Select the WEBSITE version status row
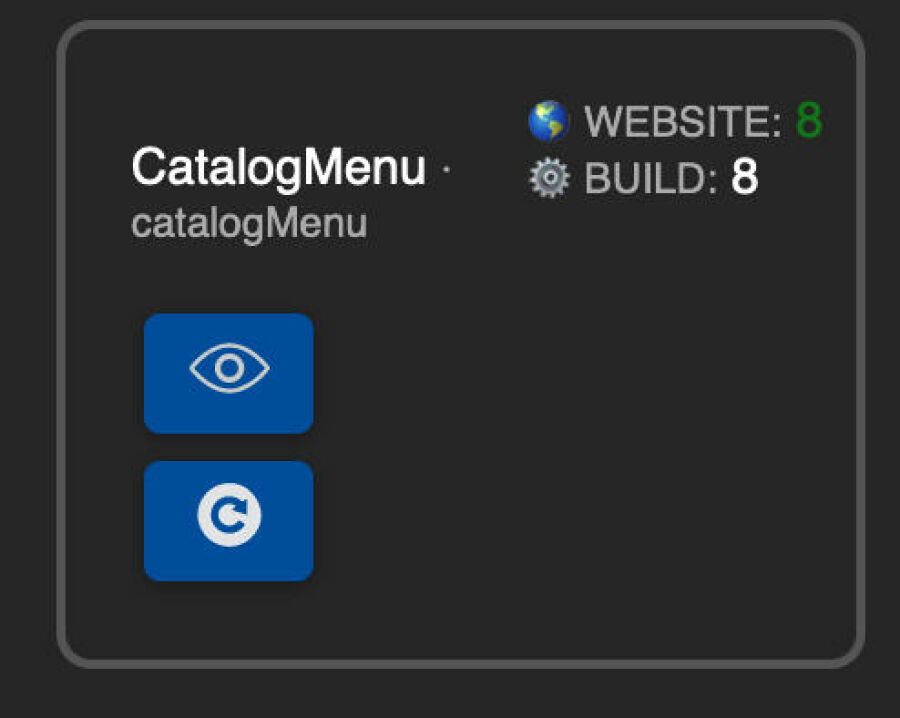The height and width of the screenshot is (718, 900). (676, 121)
